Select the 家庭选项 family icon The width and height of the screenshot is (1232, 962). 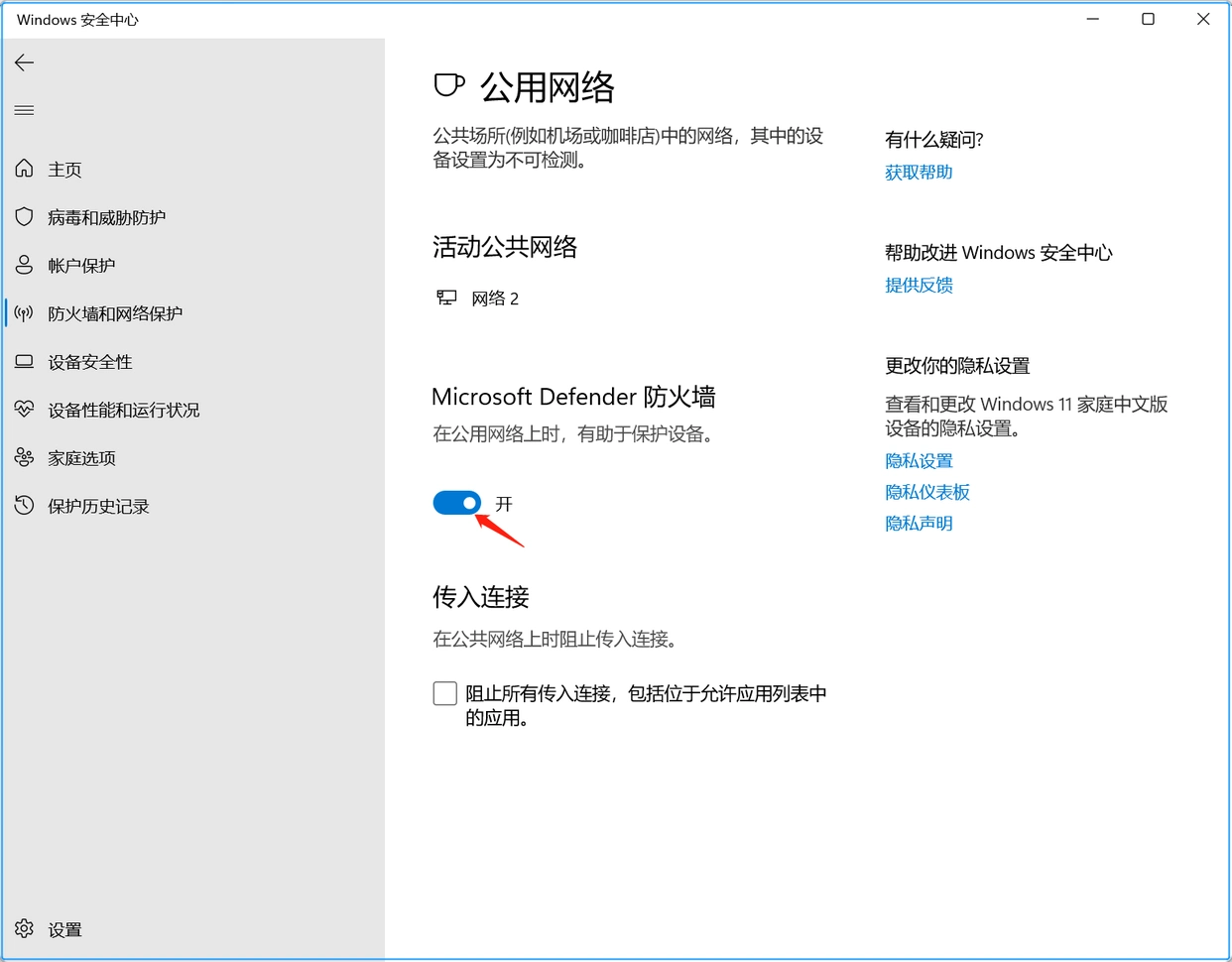pyautogui.click(x=24, y=457)
